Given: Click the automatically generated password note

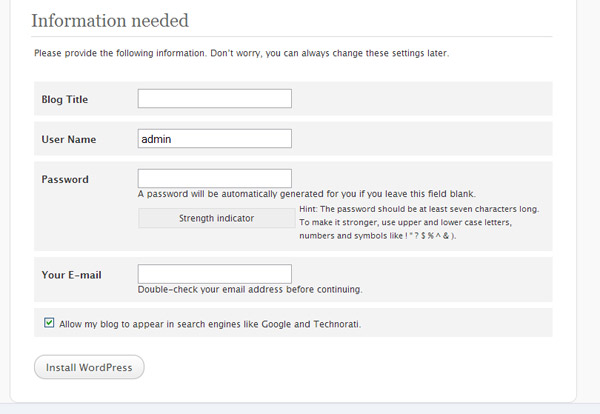Looking at the screenshot, I should point(307,194).
